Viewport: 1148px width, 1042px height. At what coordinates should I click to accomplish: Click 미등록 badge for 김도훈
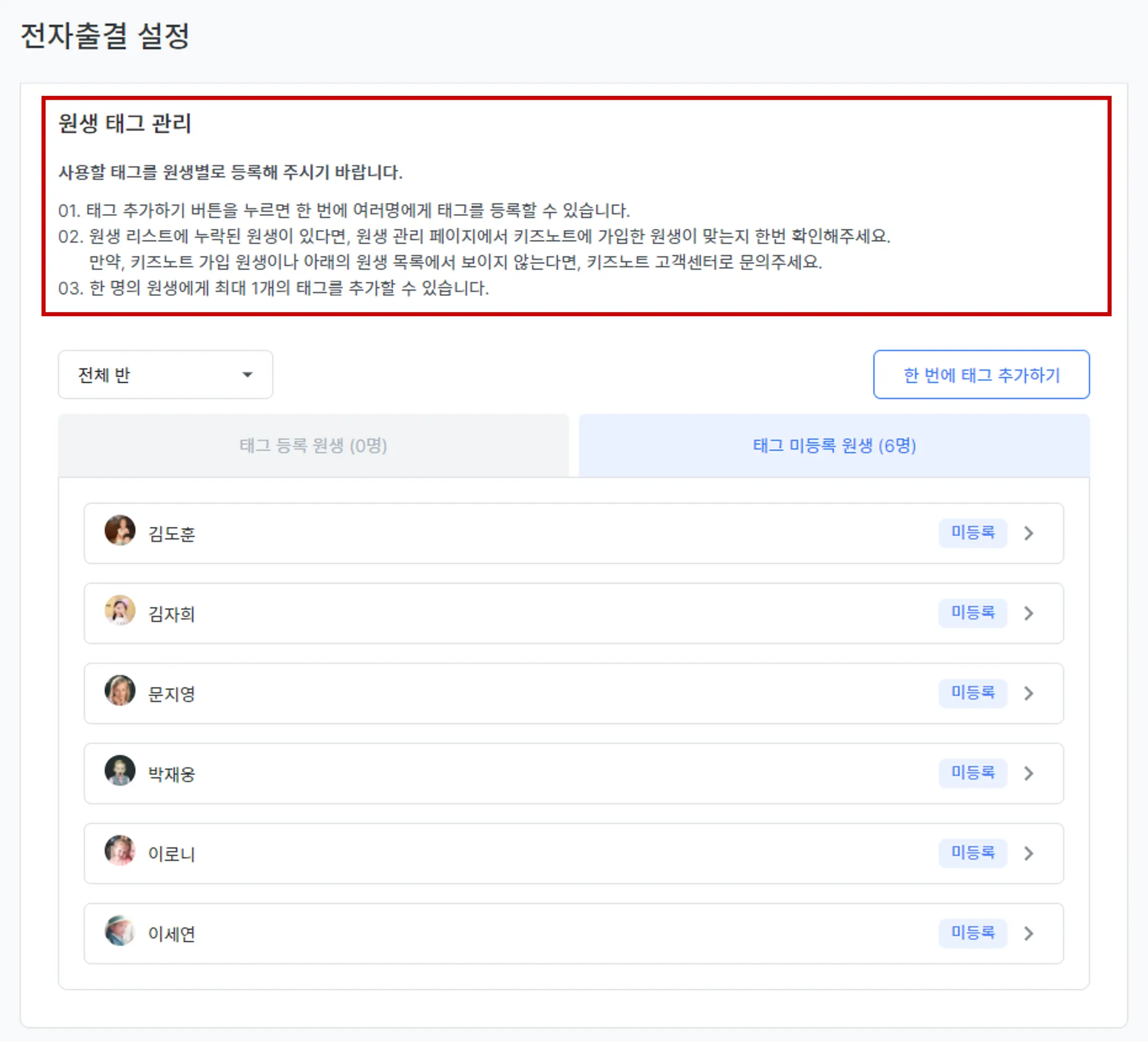click(x=972, y=533)
